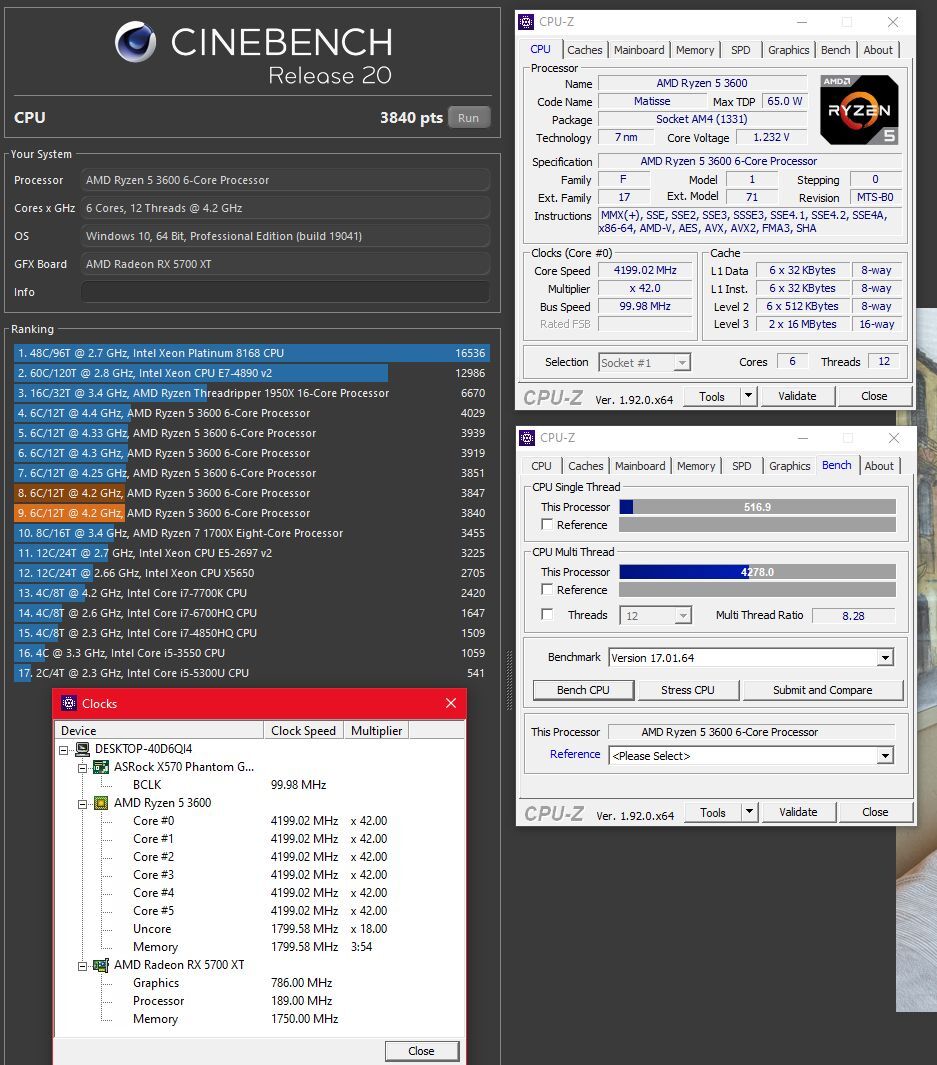The image size is (937, 1065).
Task: Open the Threads count dropdown showing 12
Action: pos(683,615)
